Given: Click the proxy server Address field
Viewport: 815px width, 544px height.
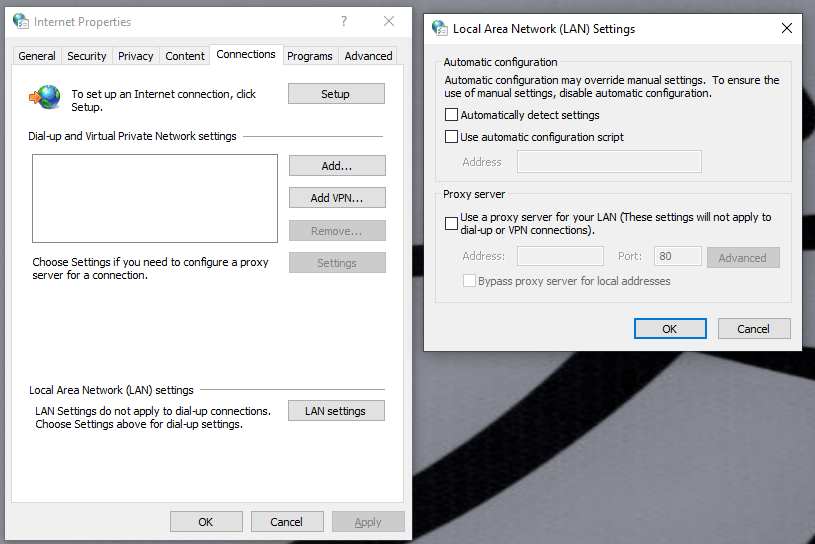Looking at the screenshot, I should pyautogui.click(x=560, y=256).
